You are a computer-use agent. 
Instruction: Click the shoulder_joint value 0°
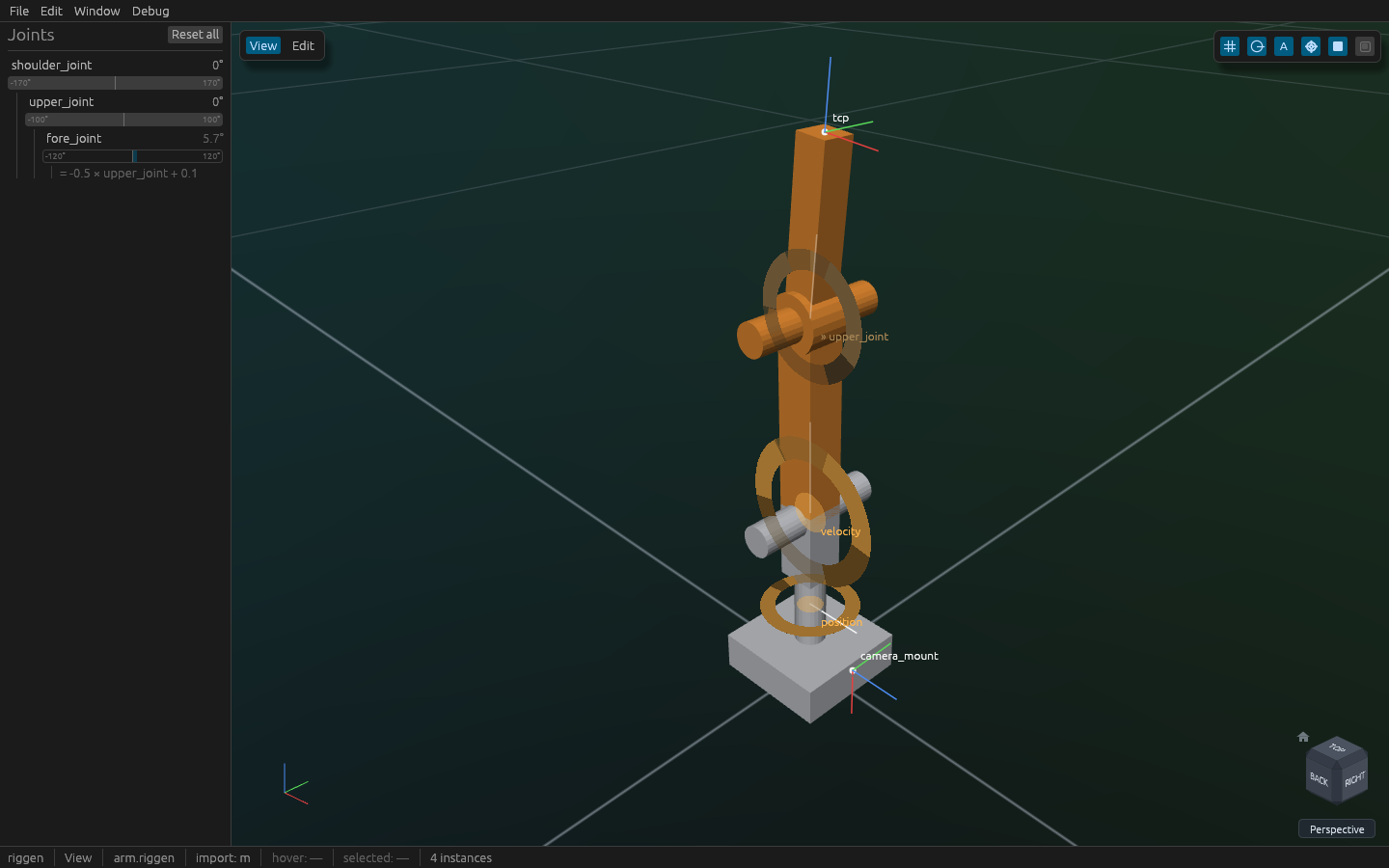pyautogui.click(x=218, y=66)
